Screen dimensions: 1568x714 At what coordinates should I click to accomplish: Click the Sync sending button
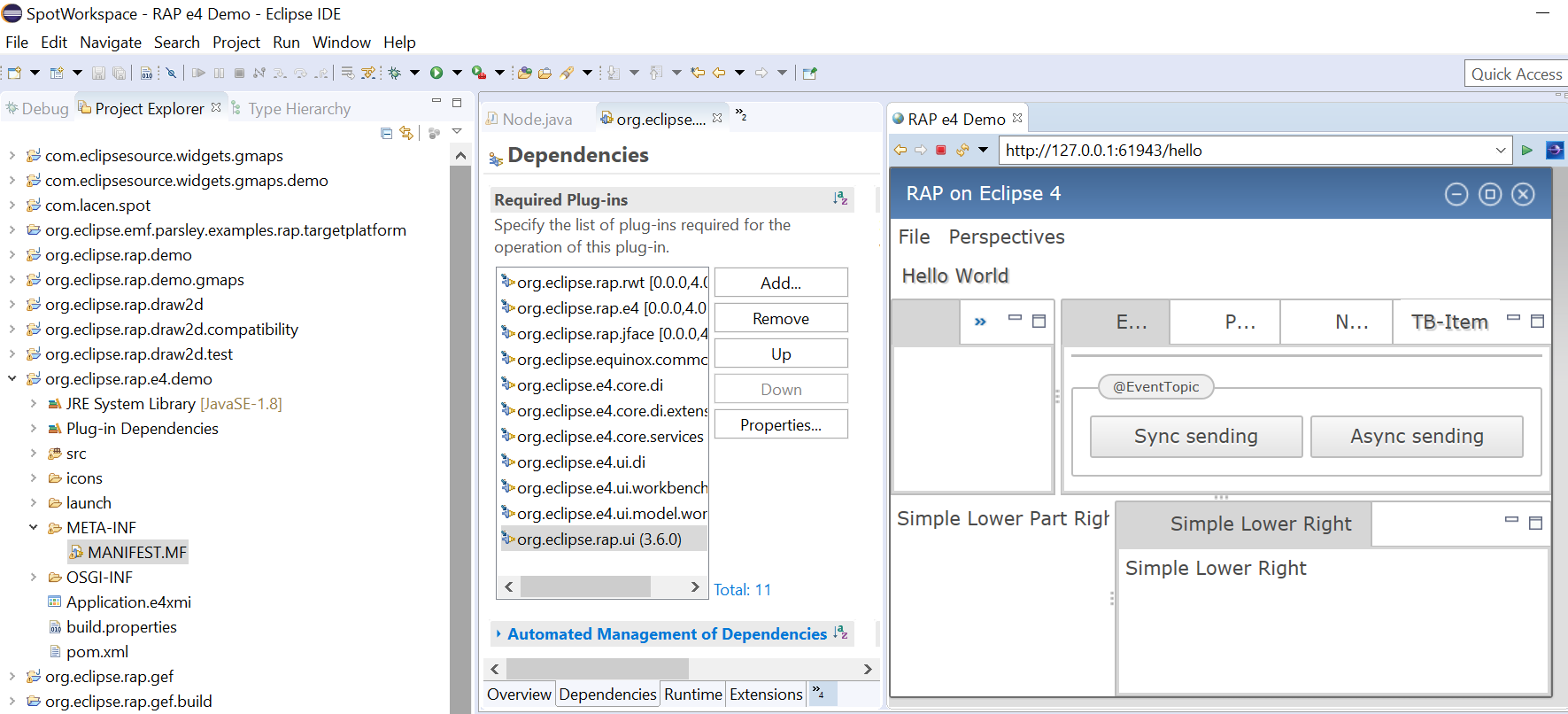[x=1196, y=436]
